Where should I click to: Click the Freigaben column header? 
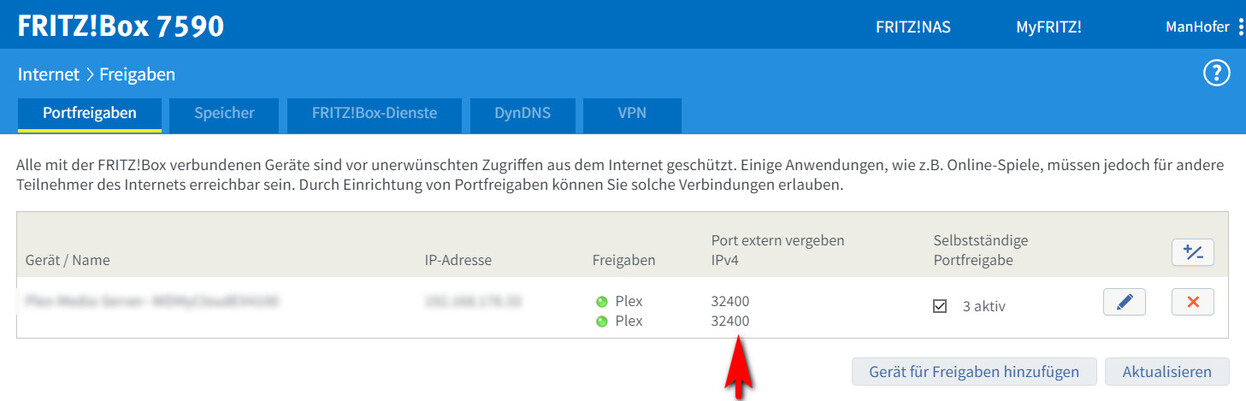(624, 260)
